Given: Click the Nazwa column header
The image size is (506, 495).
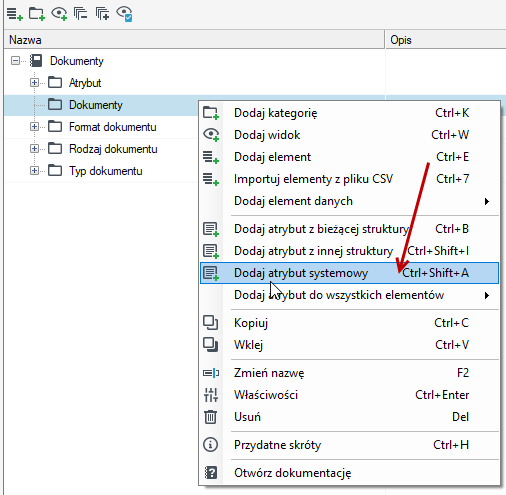Looking at the screenshot, I should [x=194, y=40].
